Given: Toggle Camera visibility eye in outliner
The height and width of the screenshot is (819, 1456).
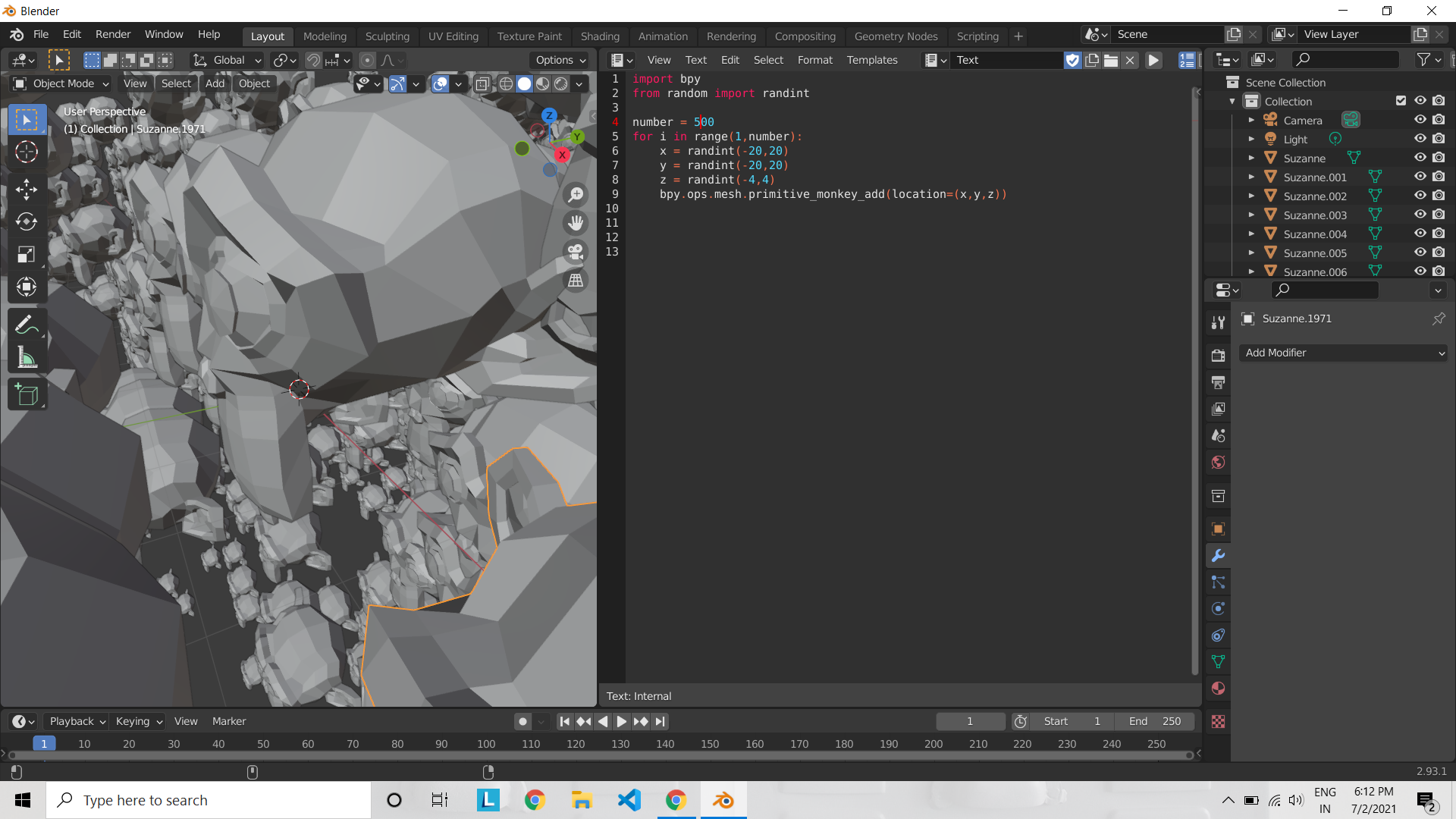Looking at the screenshot, I should click(1420, 120).
